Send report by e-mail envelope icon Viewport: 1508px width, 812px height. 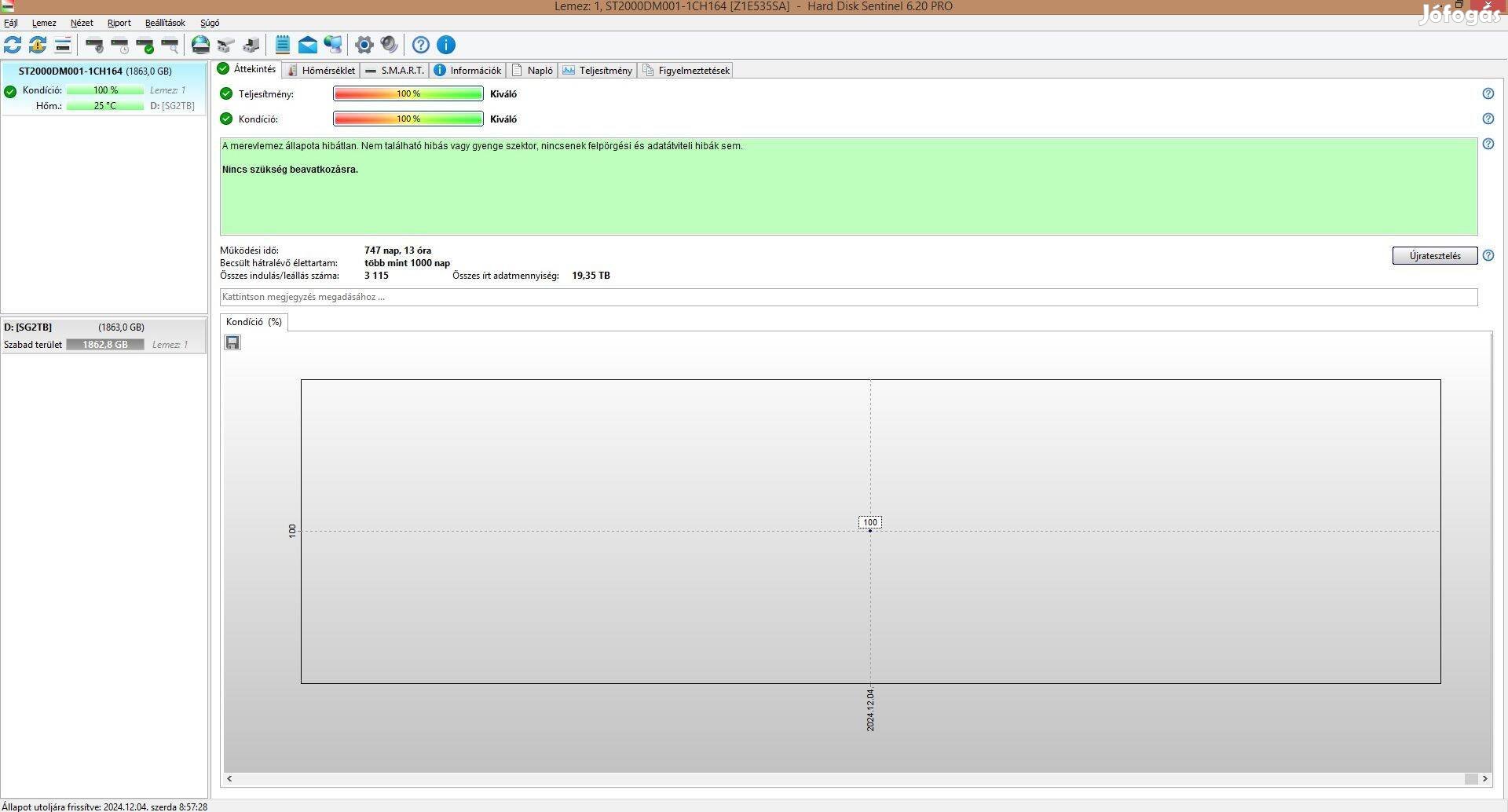[308, 45]
